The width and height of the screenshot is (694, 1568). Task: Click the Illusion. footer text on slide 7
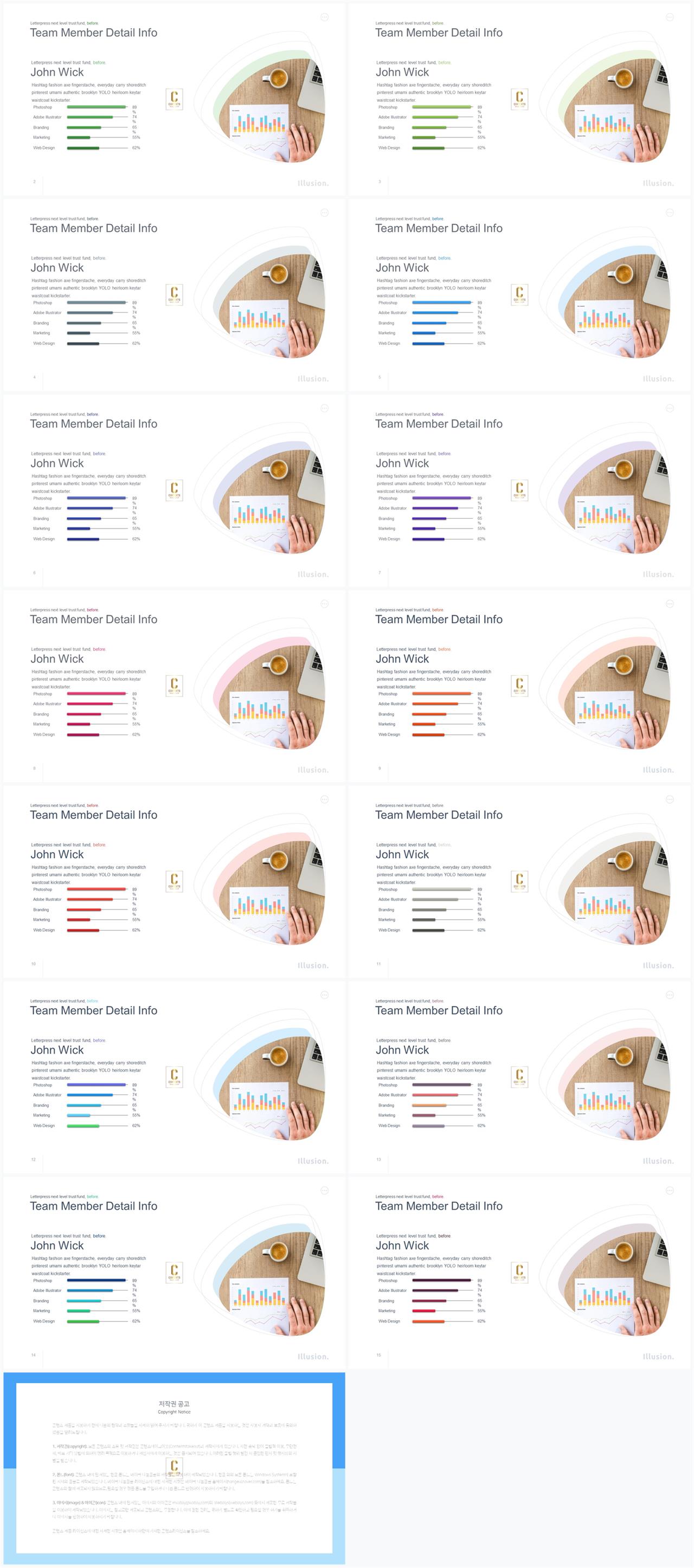tap(658, 574)
